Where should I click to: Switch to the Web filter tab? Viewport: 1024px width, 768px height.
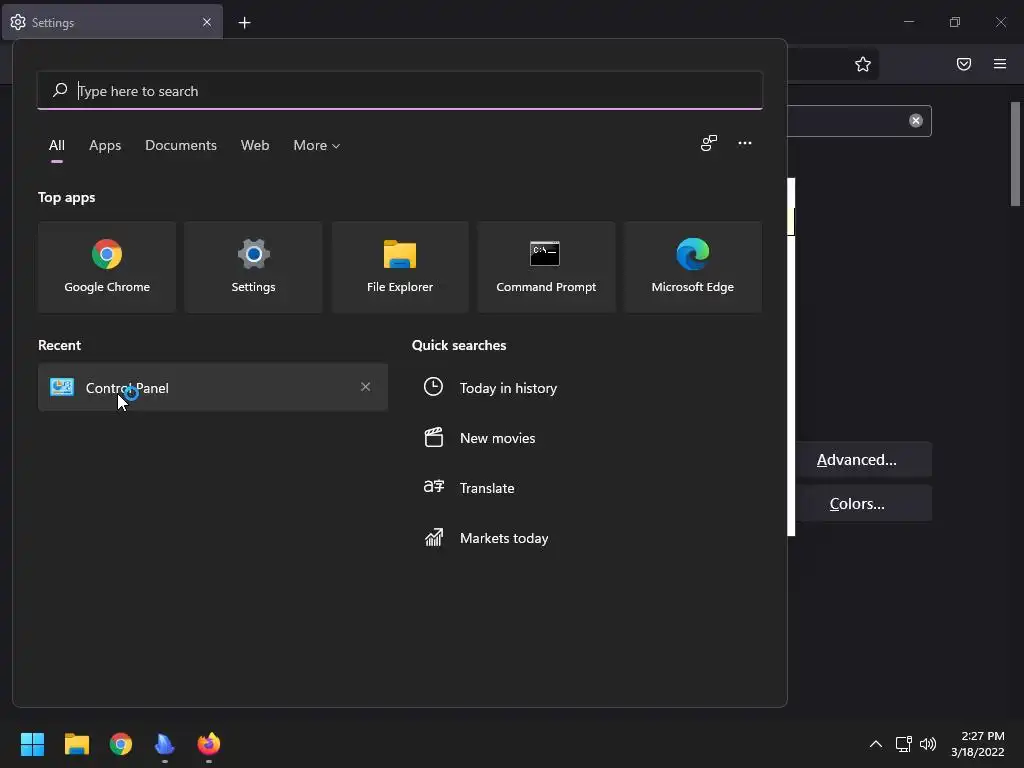[x=255, y=146]
